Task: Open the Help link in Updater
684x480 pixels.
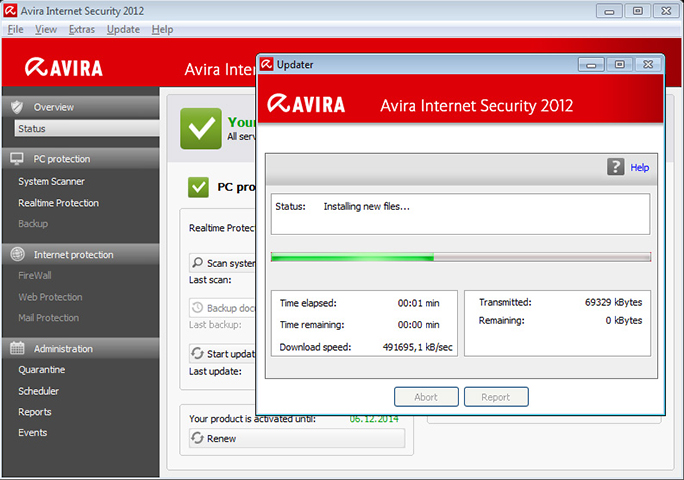Action: 639,168
